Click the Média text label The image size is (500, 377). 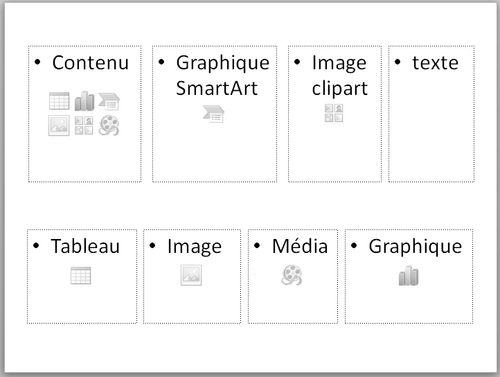300,246
